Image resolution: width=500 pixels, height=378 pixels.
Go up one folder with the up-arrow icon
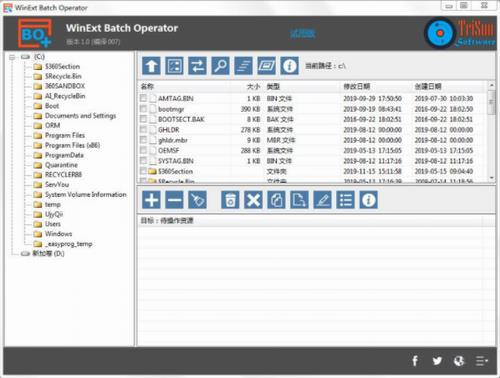151,66
